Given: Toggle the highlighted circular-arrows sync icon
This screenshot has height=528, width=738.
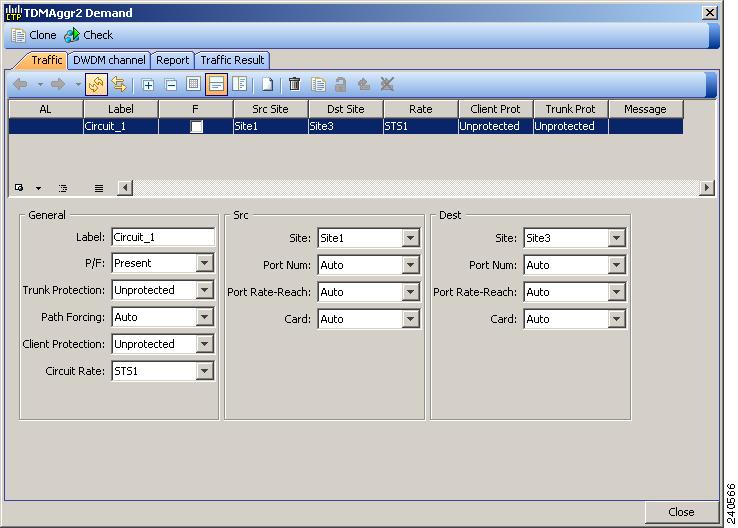Looking at the screenshot, I should click(x=96, y=85).
